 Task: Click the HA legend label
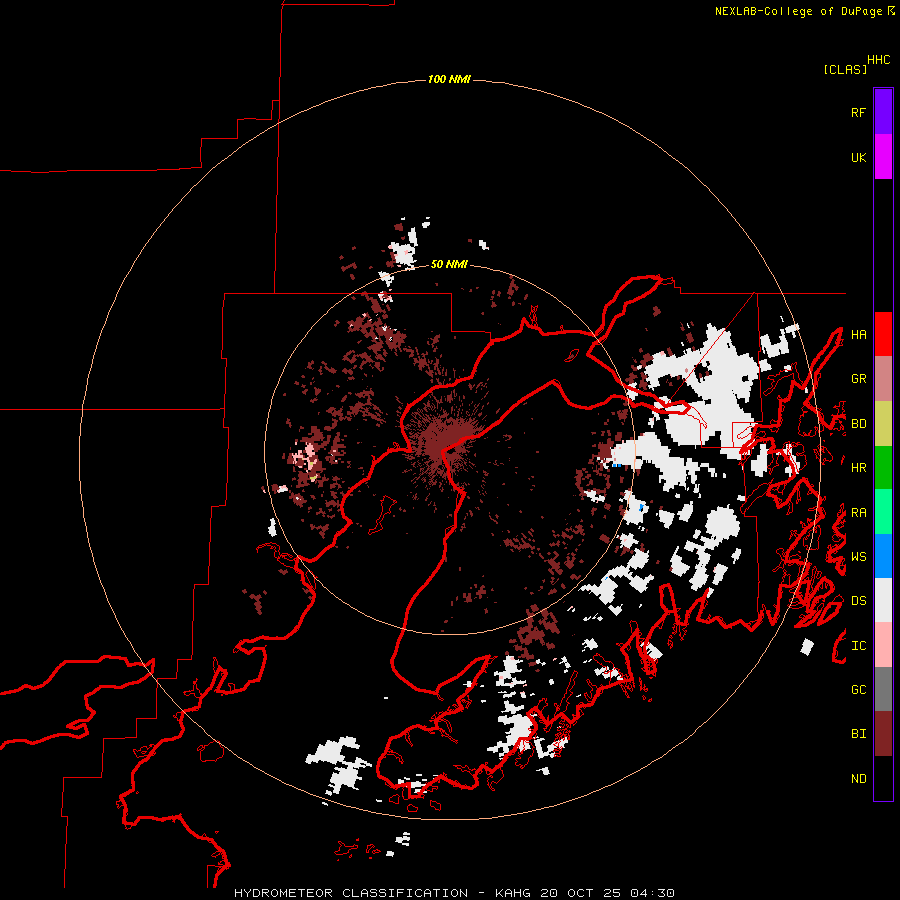(x=858, y=335)
